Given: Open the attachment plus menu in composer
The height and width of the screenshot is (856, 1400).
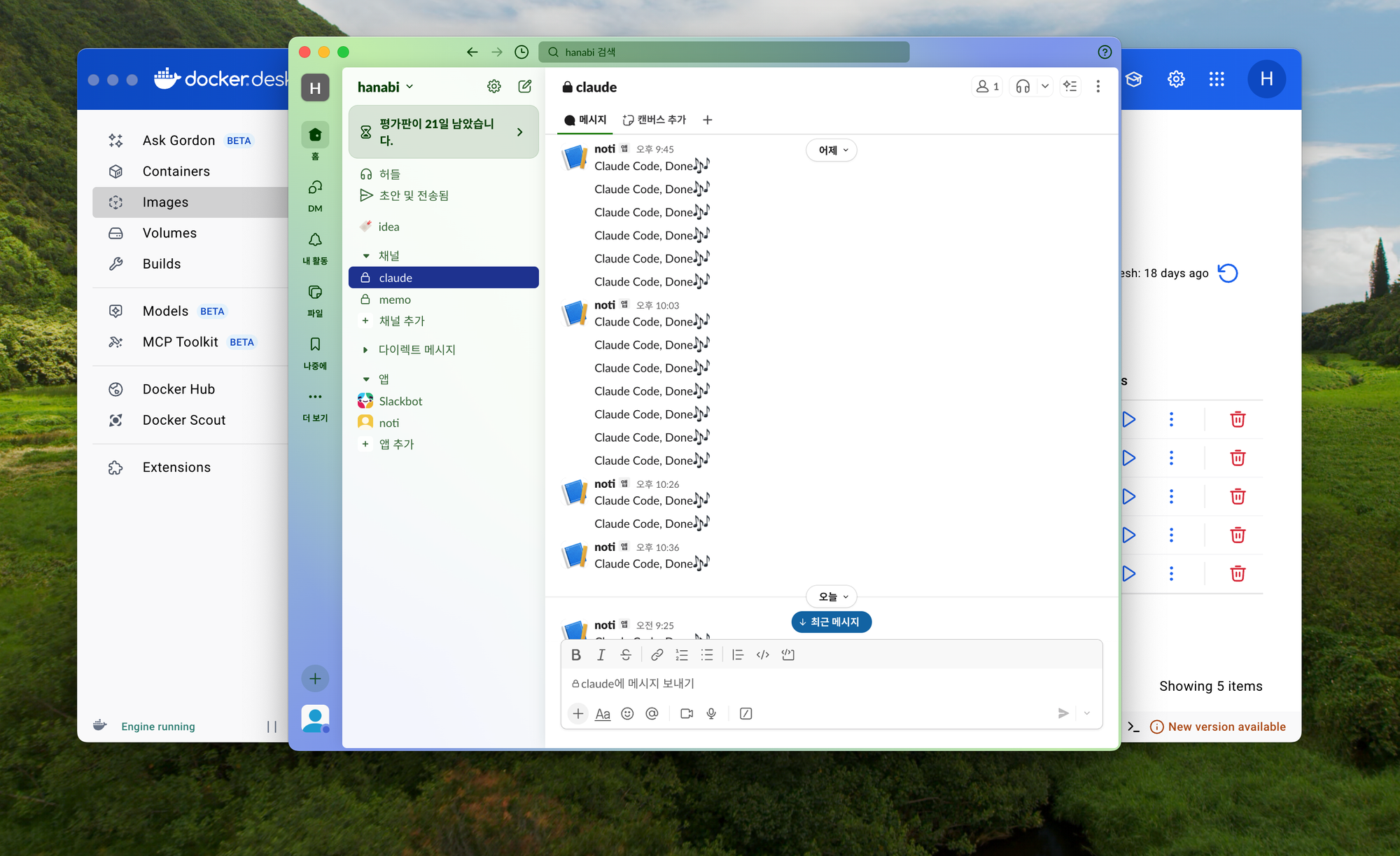Looking at the screenshot, I should pyautogui.click(x=578, y=713).
